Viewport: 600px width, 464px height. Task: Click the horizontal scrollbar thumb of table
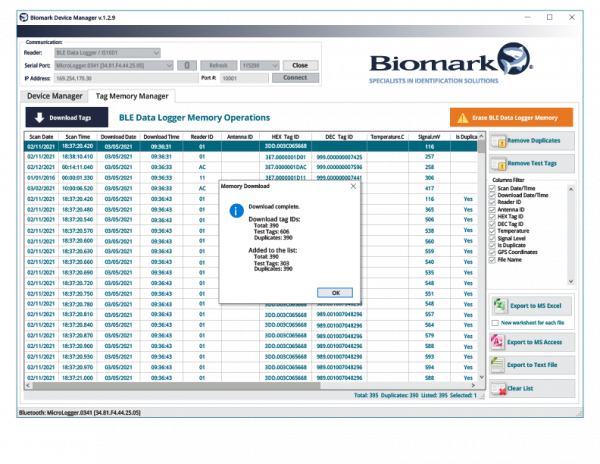coord(176,386)
